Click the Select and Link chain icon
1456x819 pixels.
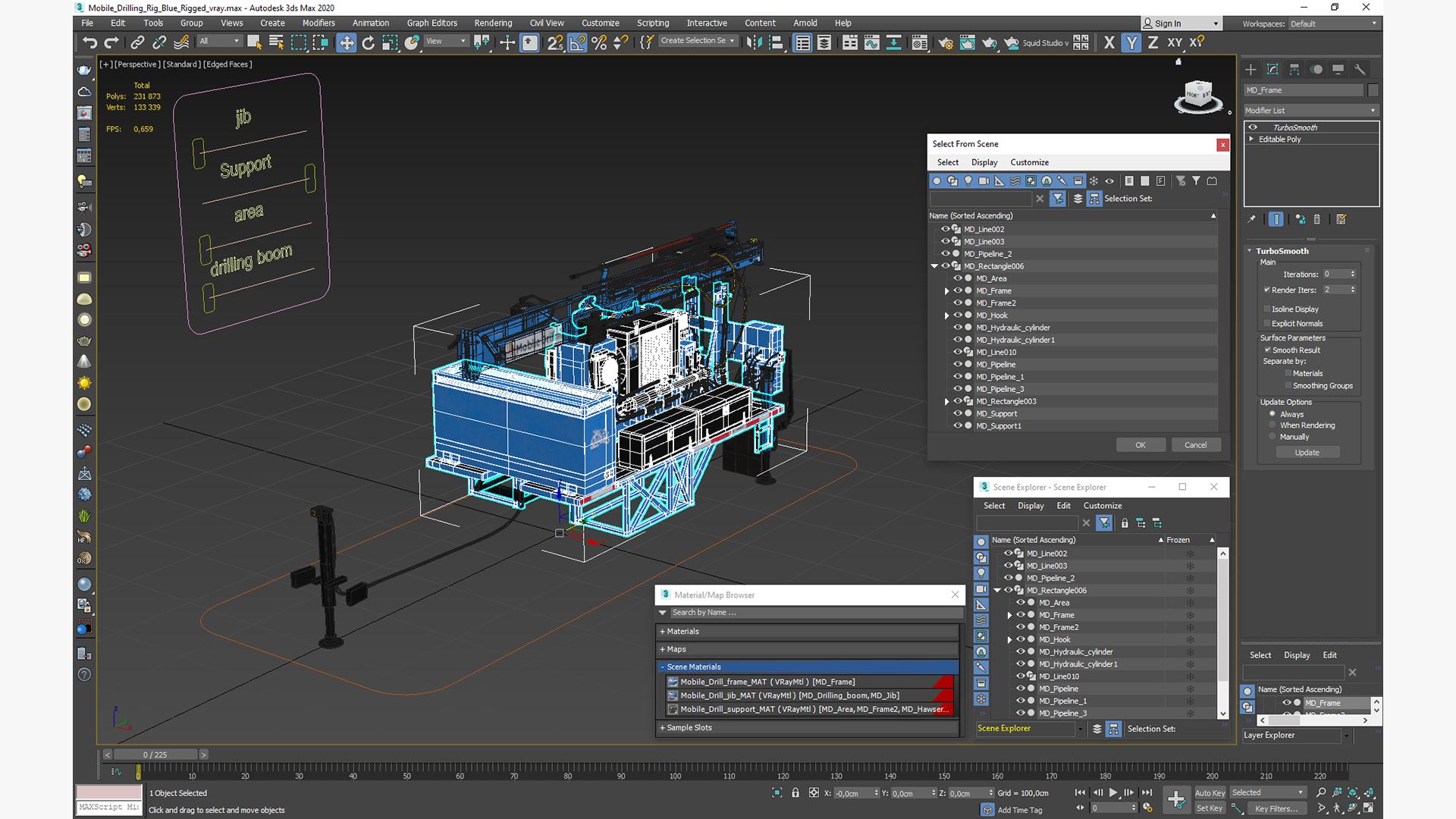point(137,43)
